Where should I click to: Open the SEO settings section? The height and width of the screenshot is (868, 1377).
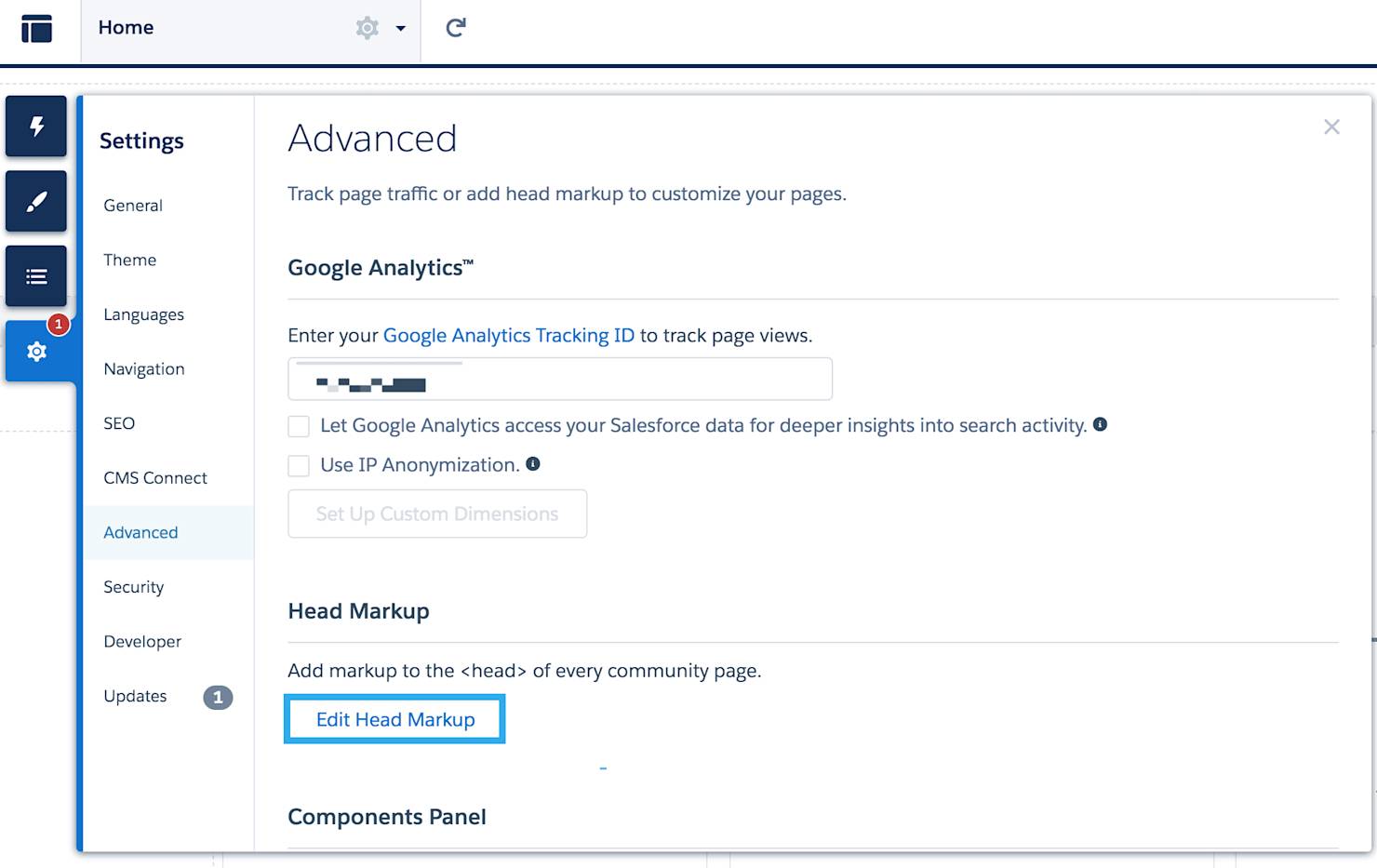point(119,423)
